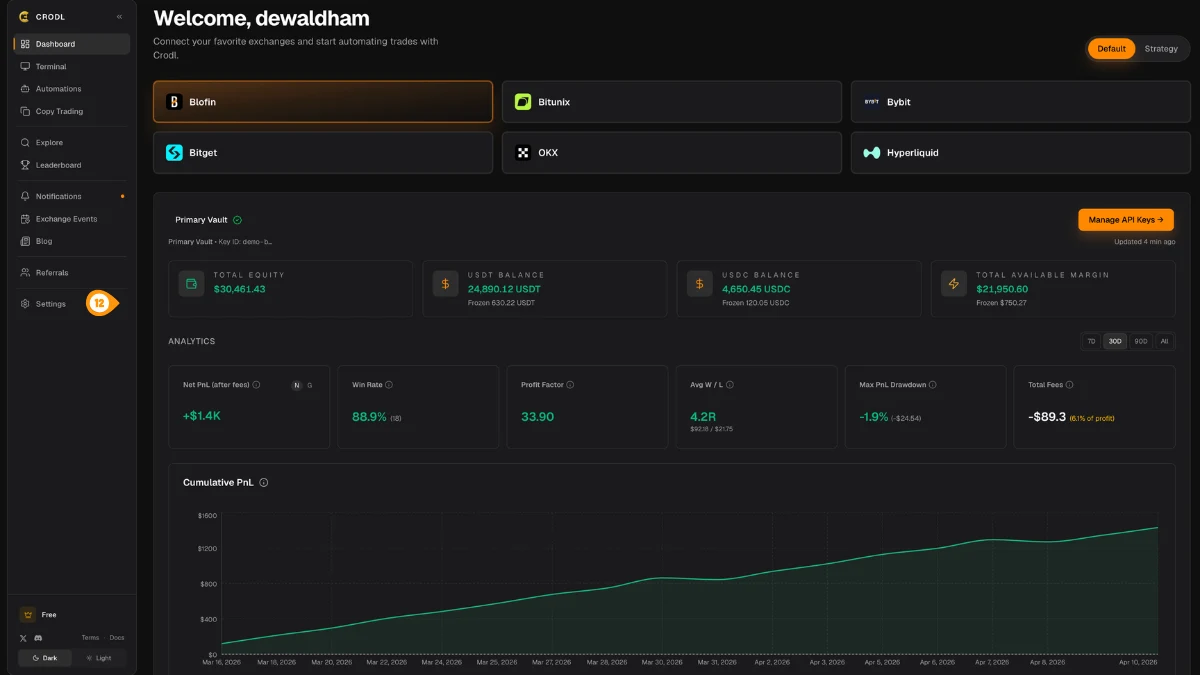Viewport: 1200px width, 675px height.
Task: Click the Cumulative PnL info icon
Action: pos(264,483)
